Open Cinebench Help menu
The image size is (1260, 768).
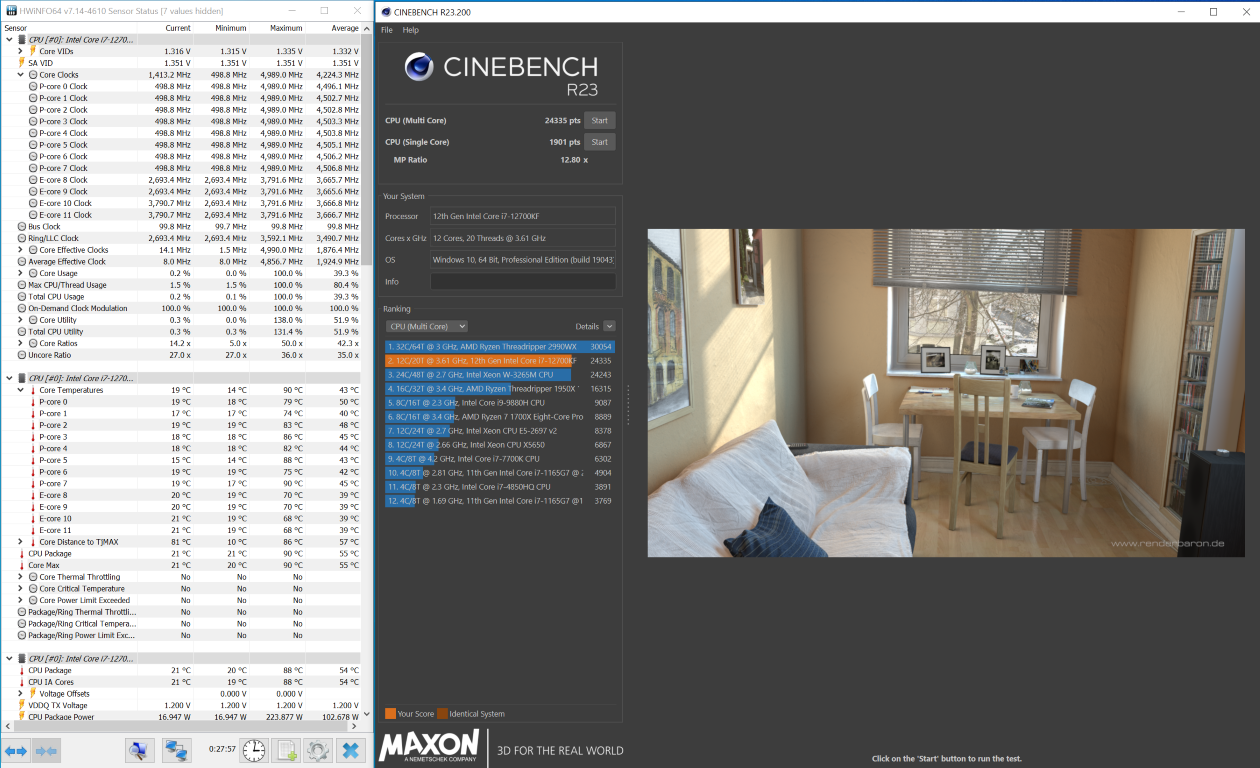point(411,31)
